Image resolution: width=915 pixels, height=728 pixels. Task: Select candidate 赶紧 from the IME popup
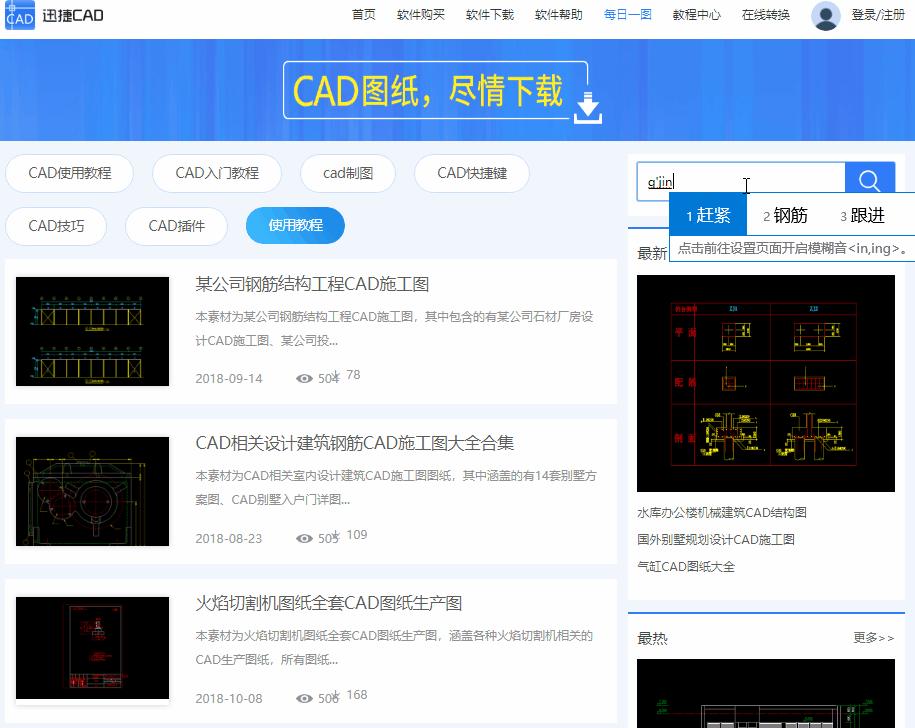tap(709, 214)
